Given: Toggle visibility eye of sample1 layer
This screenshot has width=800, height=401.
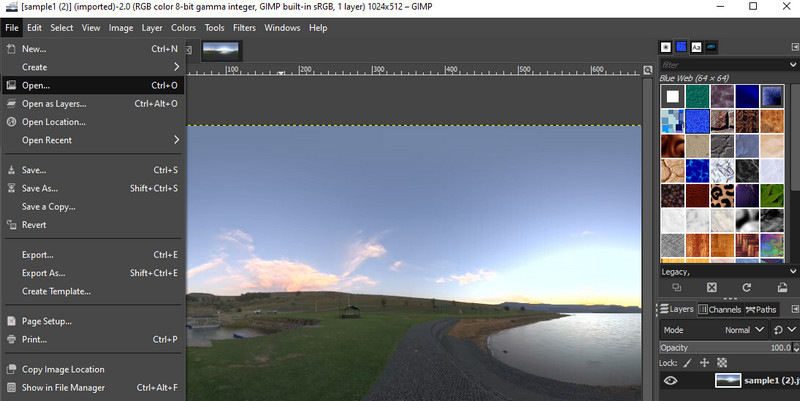Looking at the screenshot, I should [671, 380].
